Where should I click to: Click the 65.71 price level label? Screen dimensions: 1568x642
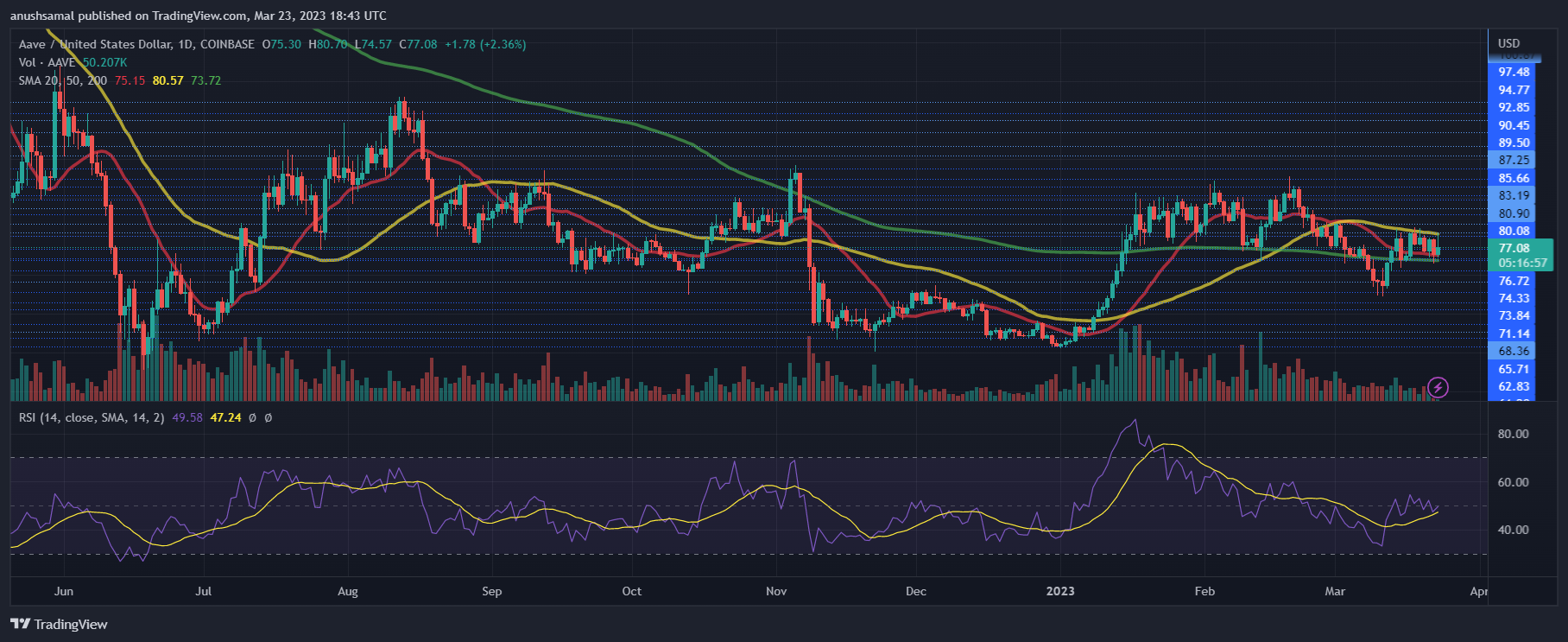click(x=1514, y=369)
